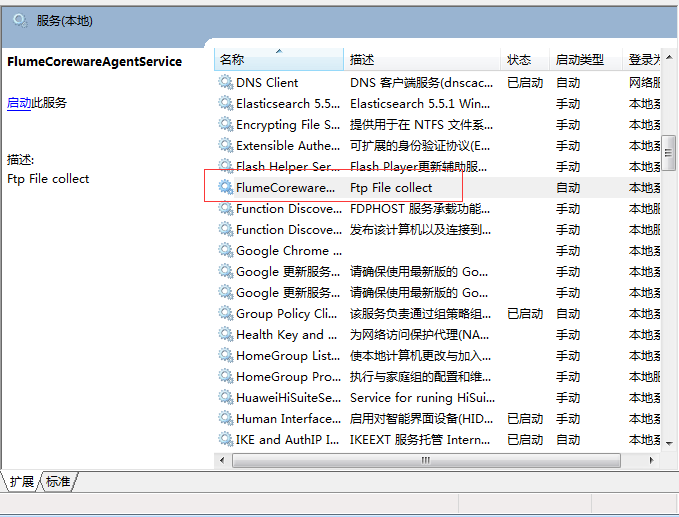Click the horizontal scrollbar right arrow

652,460
